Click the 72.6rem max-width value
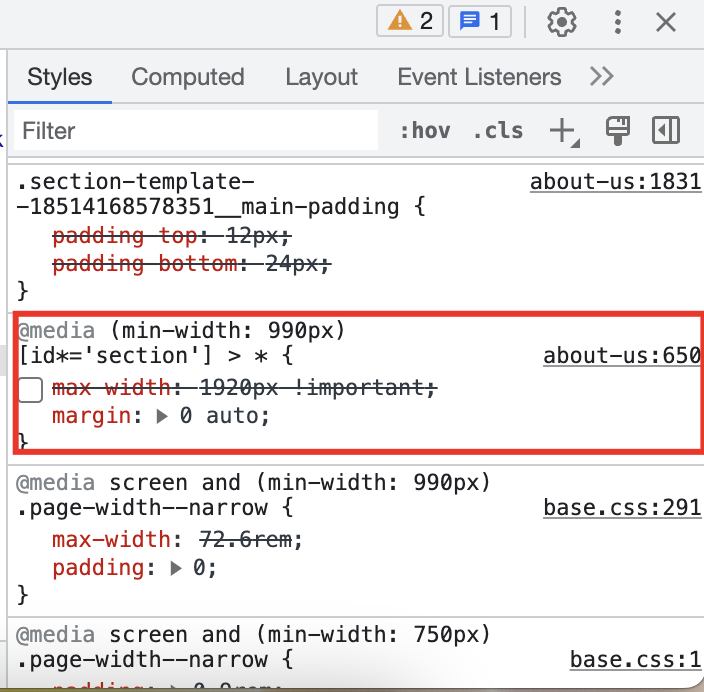Screen dimensions: 704x692 coord(245,539)
